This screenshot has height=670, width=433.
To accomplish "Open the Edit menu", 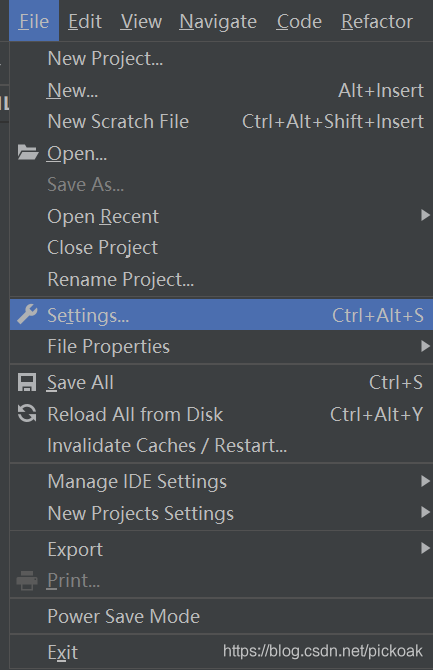I will (x=85, y=21).
